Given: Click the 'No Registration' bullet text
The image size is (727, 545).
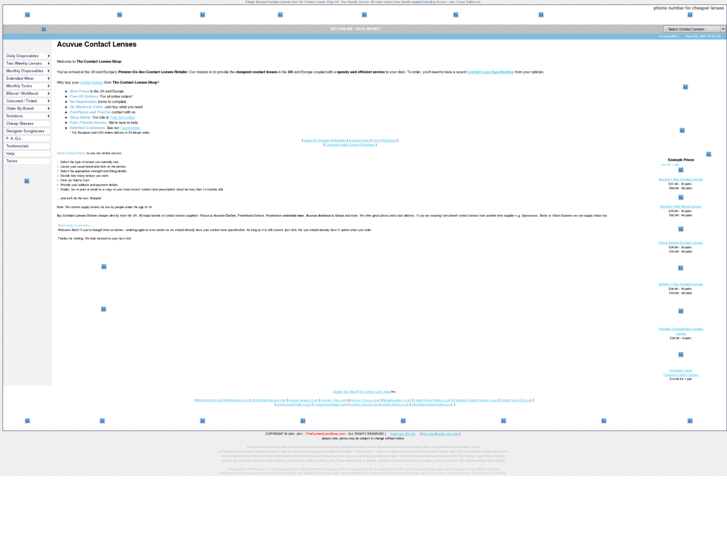Looking at the screenshot, I should pyautogui.click(x=83, y=102).
